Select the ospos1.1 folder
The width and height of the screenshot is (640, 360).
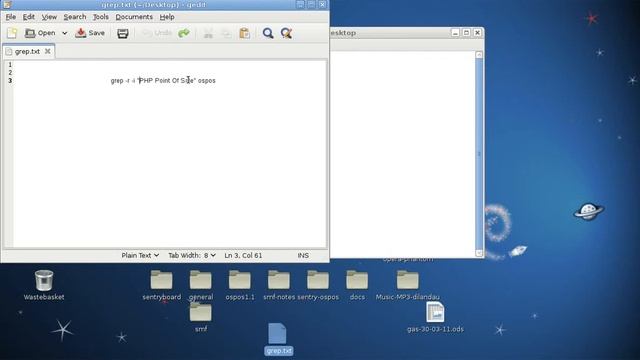click(x=240, y=285)
